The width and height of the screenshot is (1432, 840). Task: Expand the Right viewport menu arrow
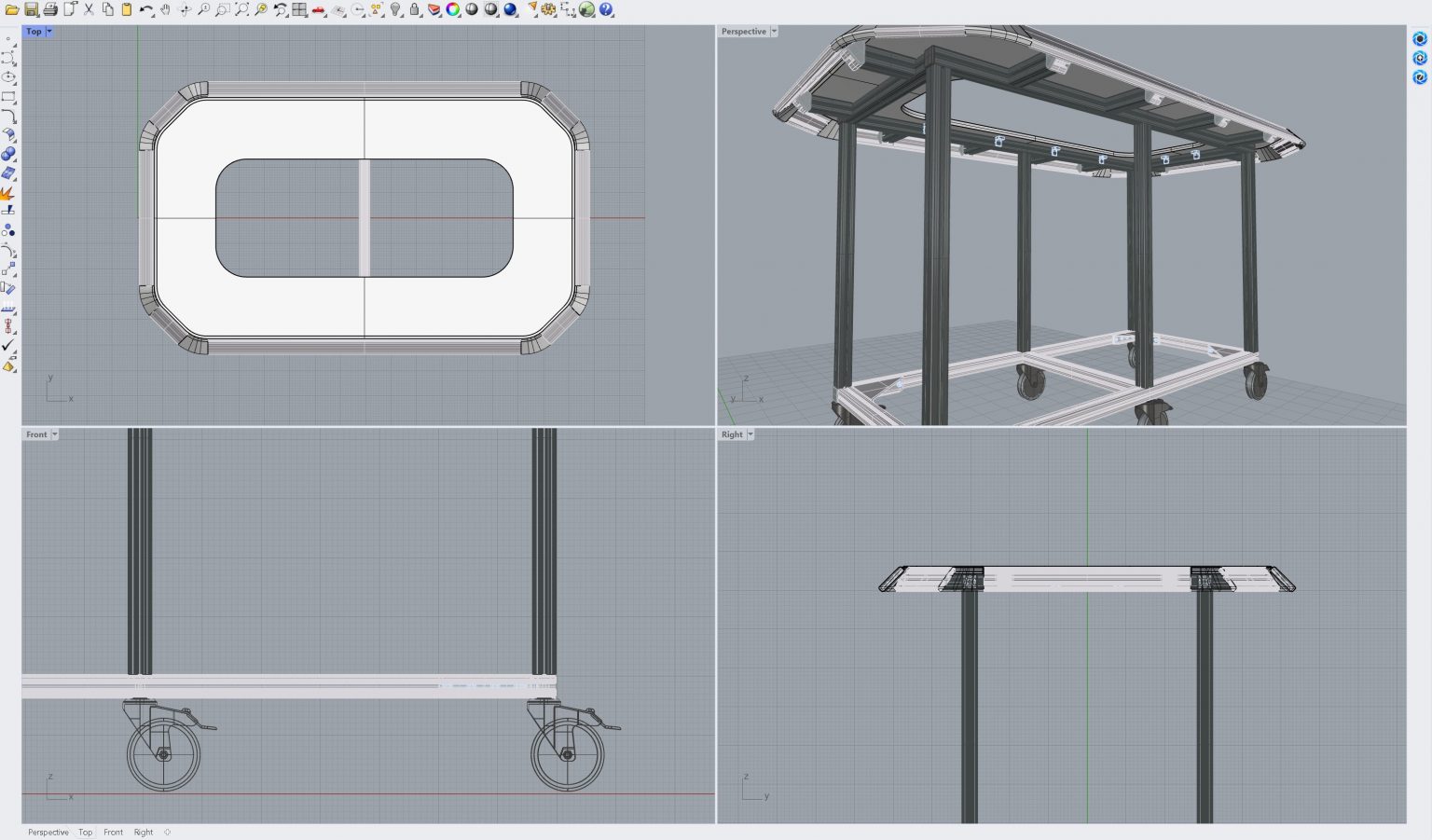[750, 434]
